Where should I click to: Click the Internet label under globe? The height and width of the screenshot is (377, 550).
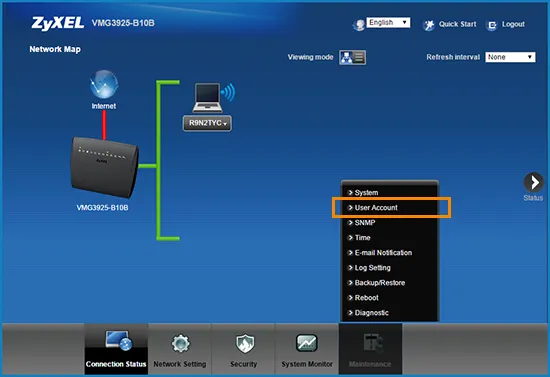104,106
